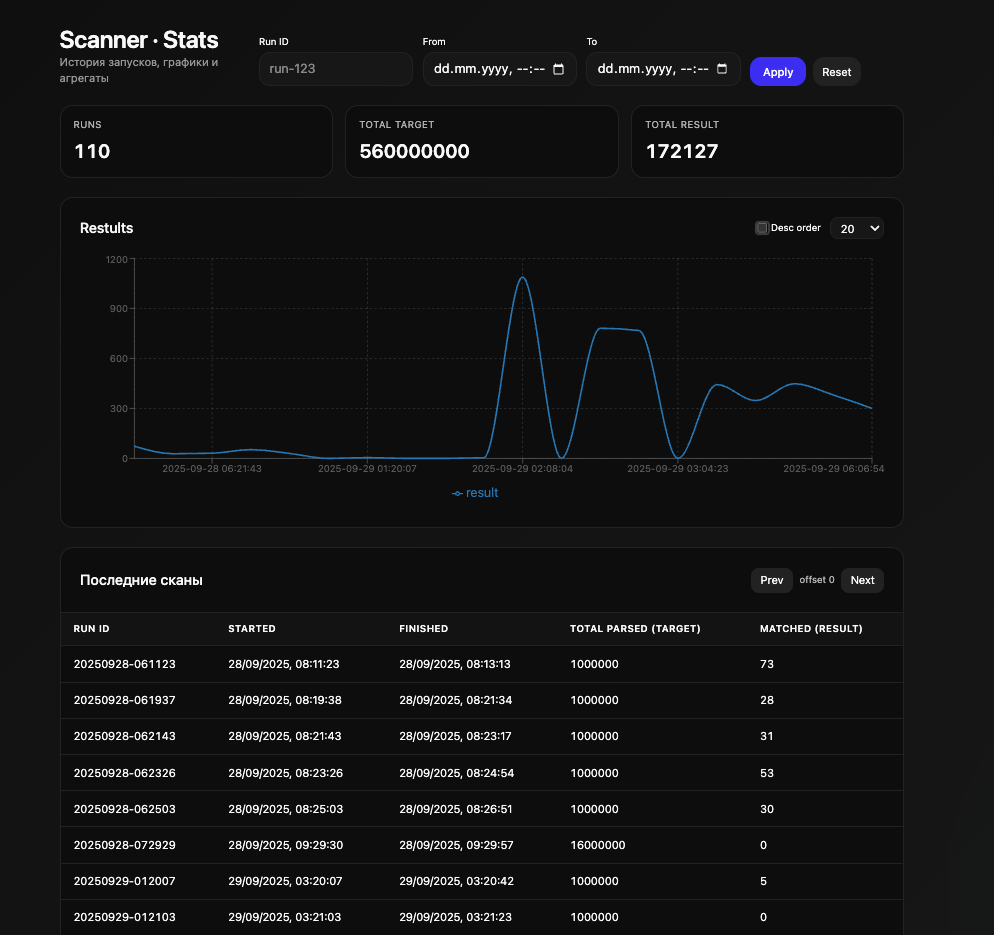Click the chart peak near 02:08:04

click(x=522, y=278)
